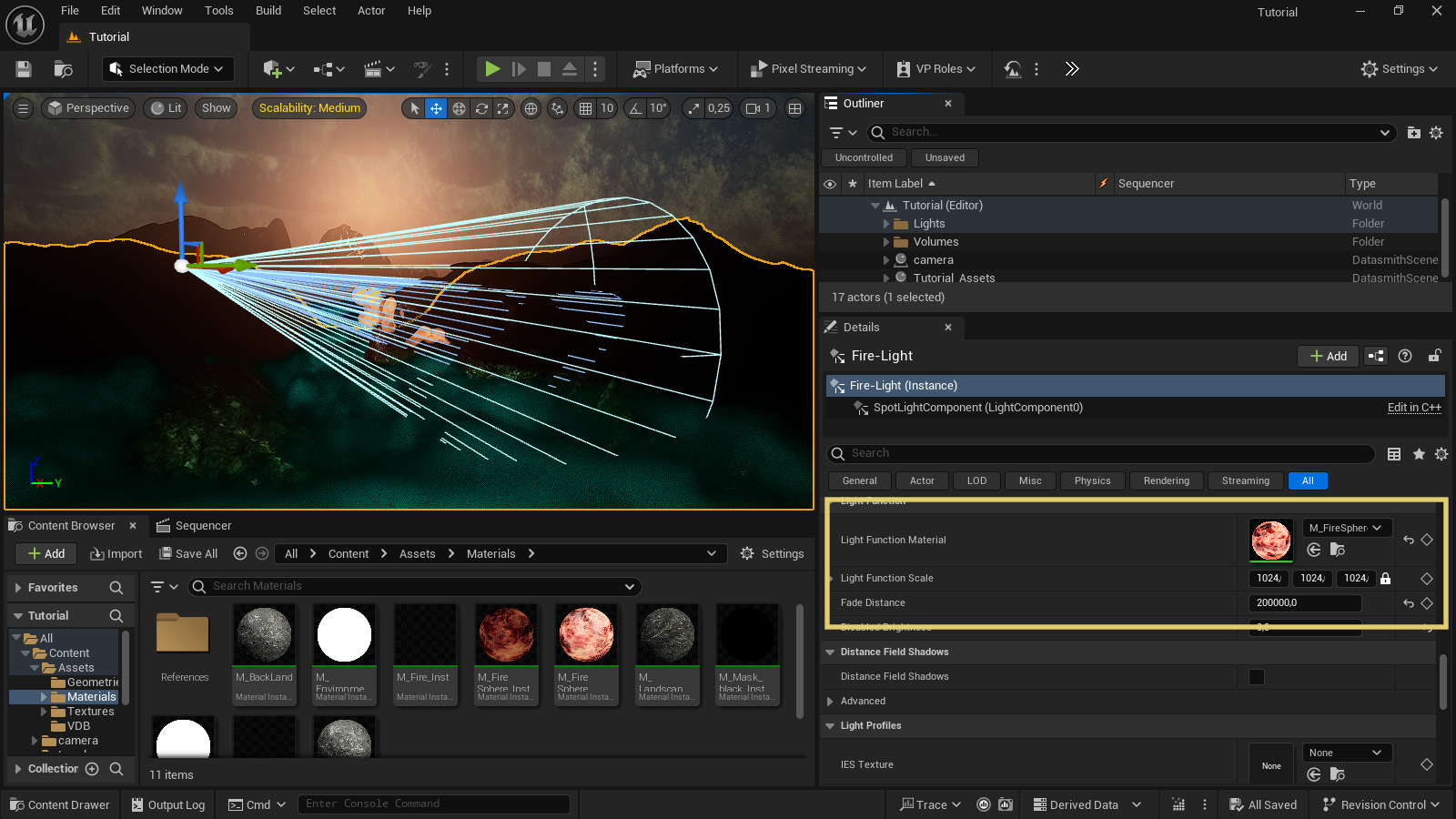Open the Outliner settings gear
Screen dimensions: 1456x819
pos(1436,133)
